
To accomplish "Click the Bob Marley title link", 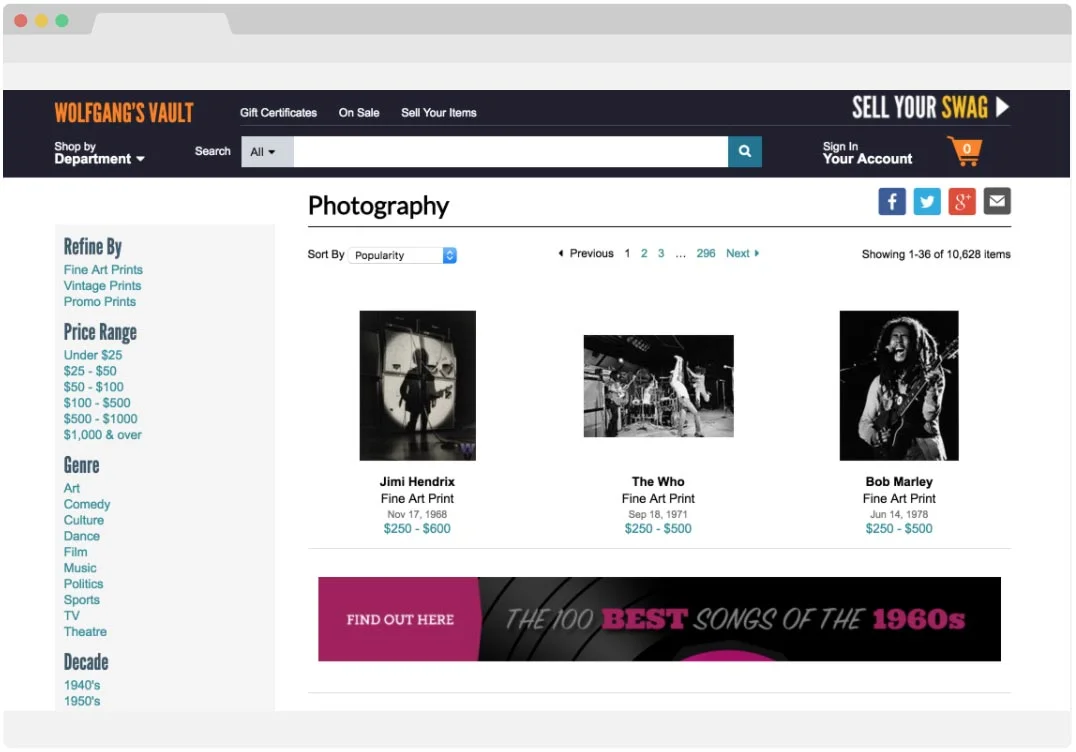I will pyautogui.click(x=899, y=482).
